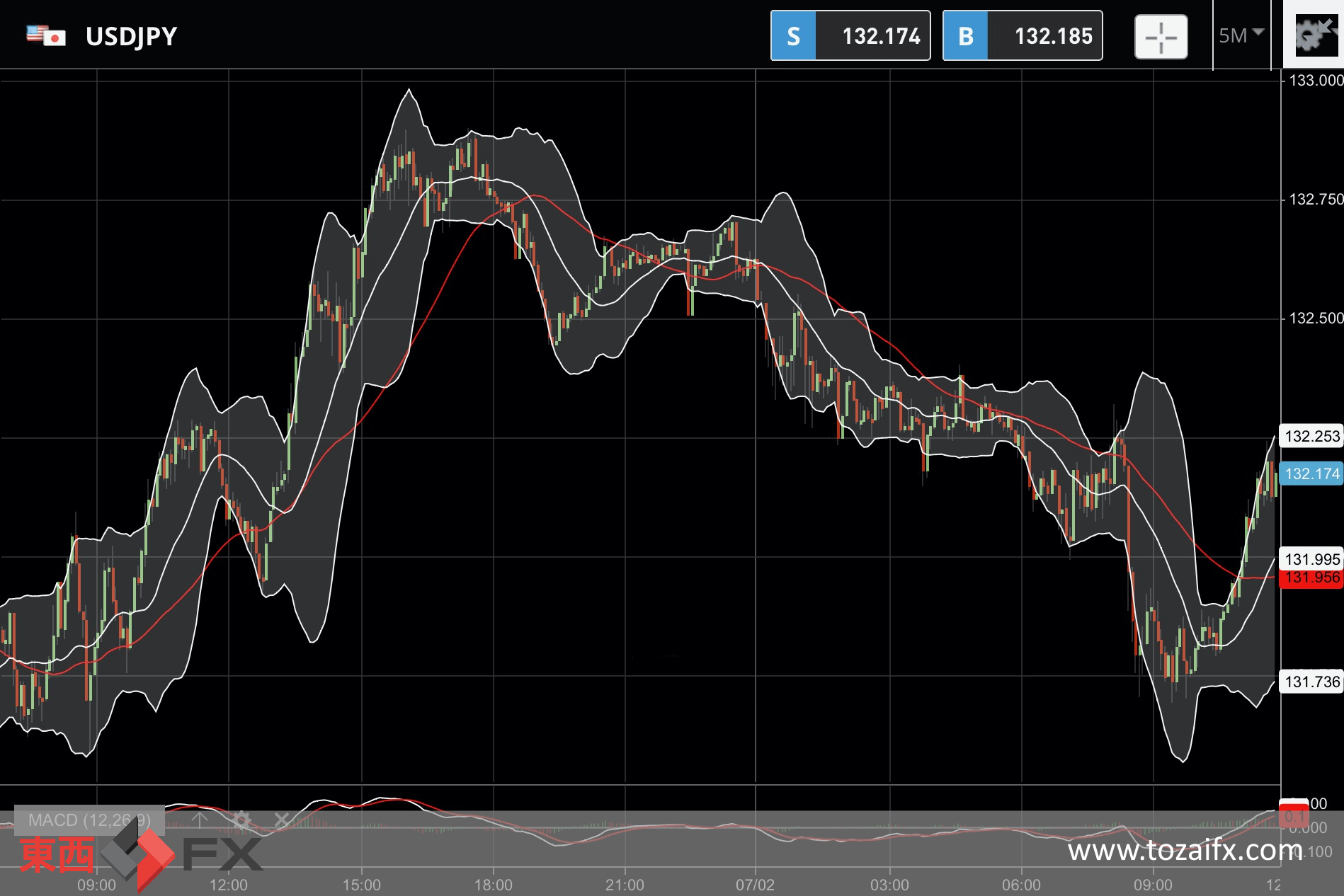This screenshot has height=896, width=1344.
Task: Sell at price 132.174
Action: point(850,36)
